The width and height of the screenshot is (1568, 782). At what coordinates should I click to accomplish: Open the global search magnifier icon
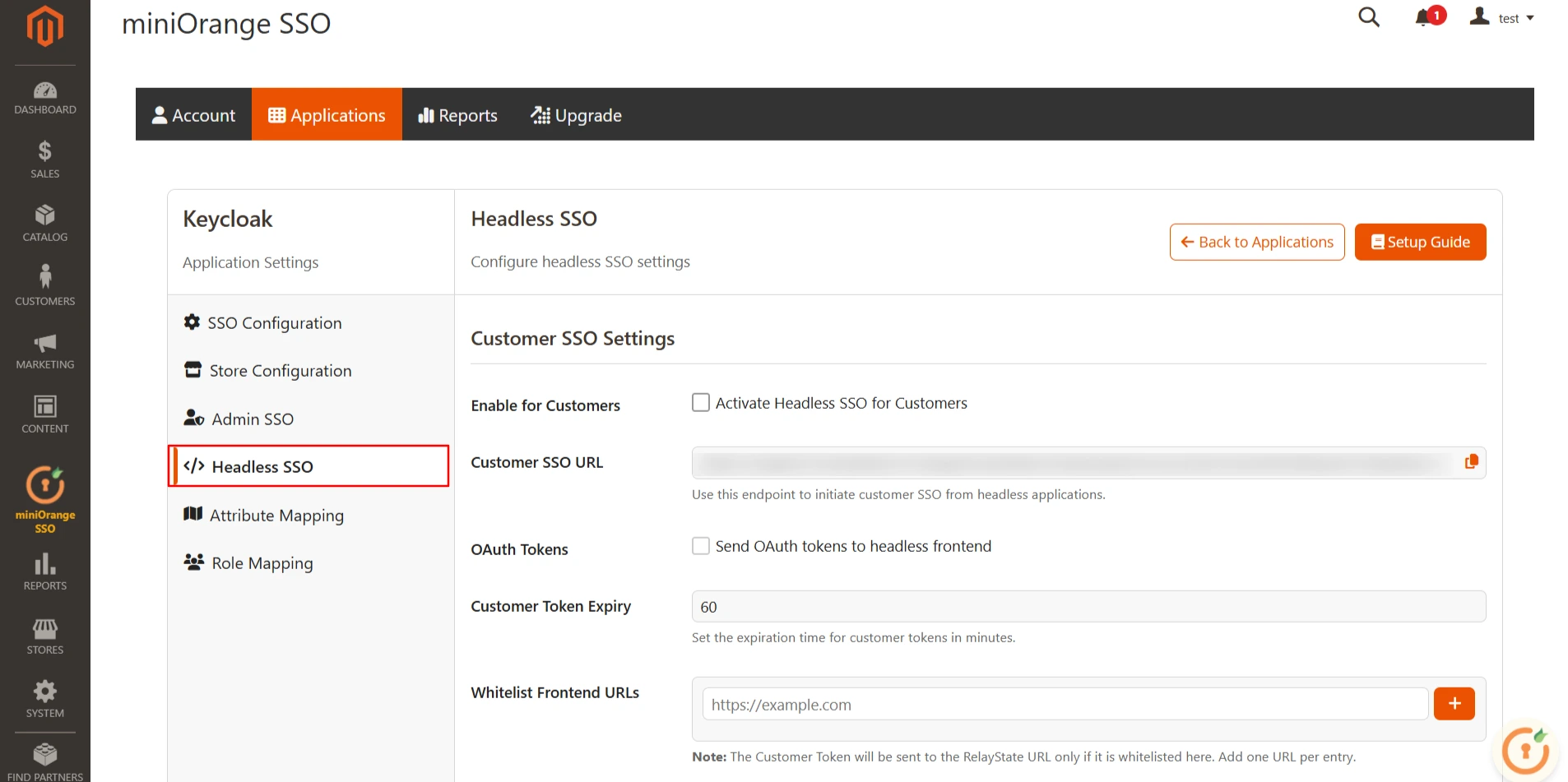click(1368, 16)
